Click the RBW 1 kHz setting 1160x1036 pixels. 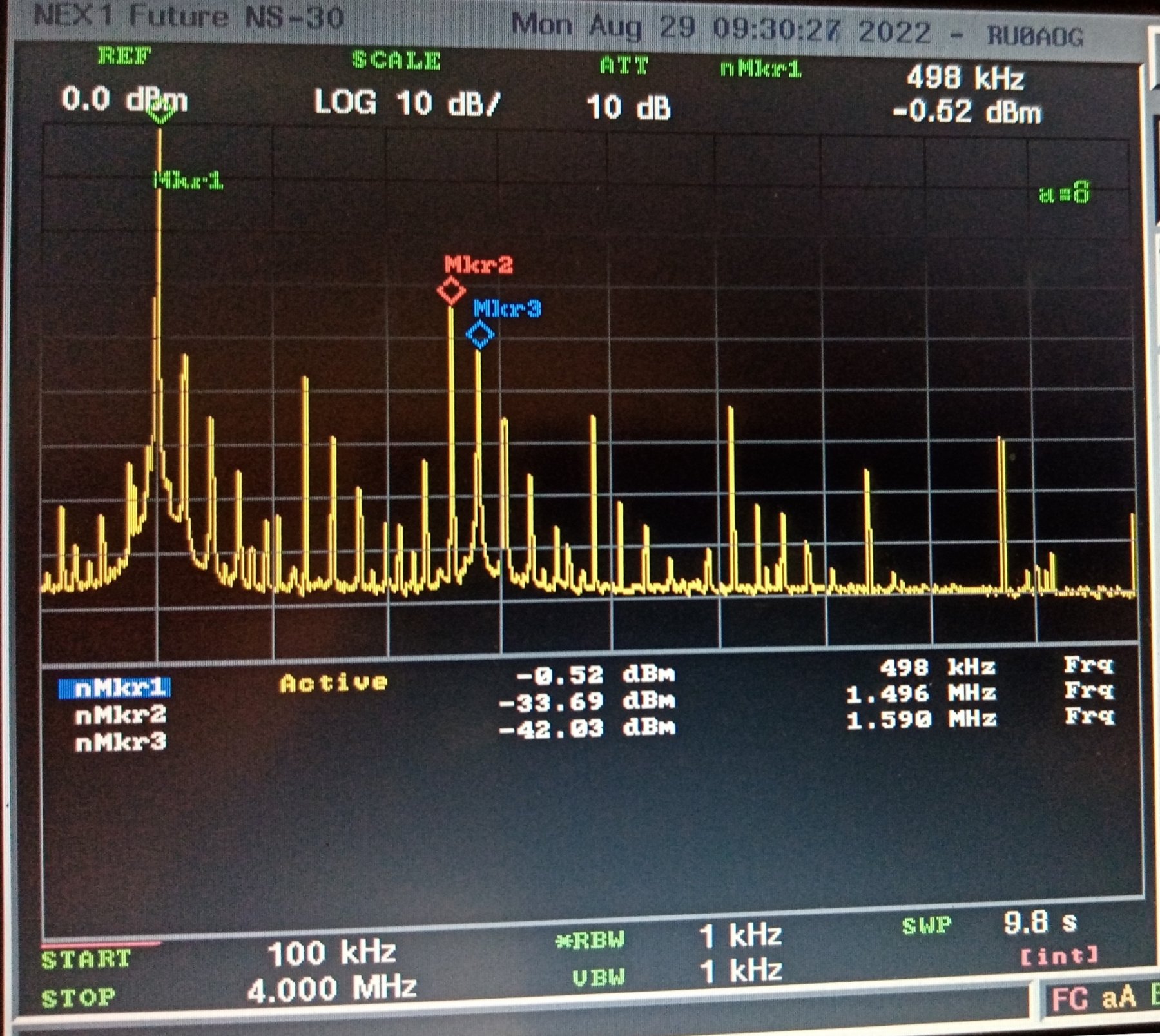click(740, 936)
